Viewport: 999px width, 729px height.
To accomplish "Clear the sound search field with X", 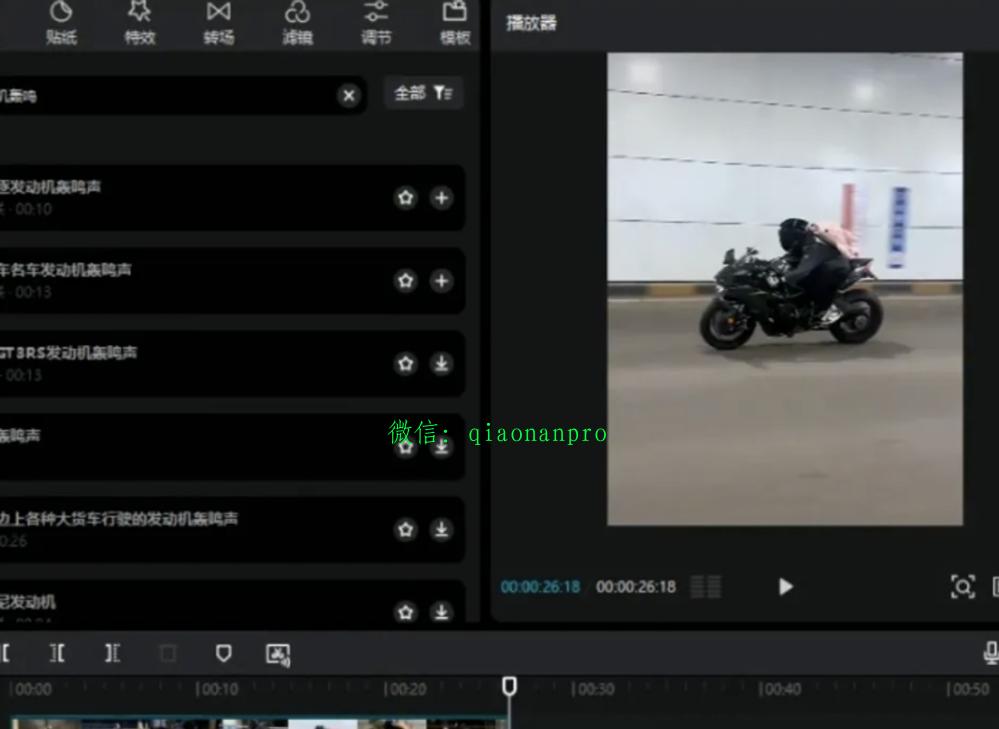I will [348, 96].
